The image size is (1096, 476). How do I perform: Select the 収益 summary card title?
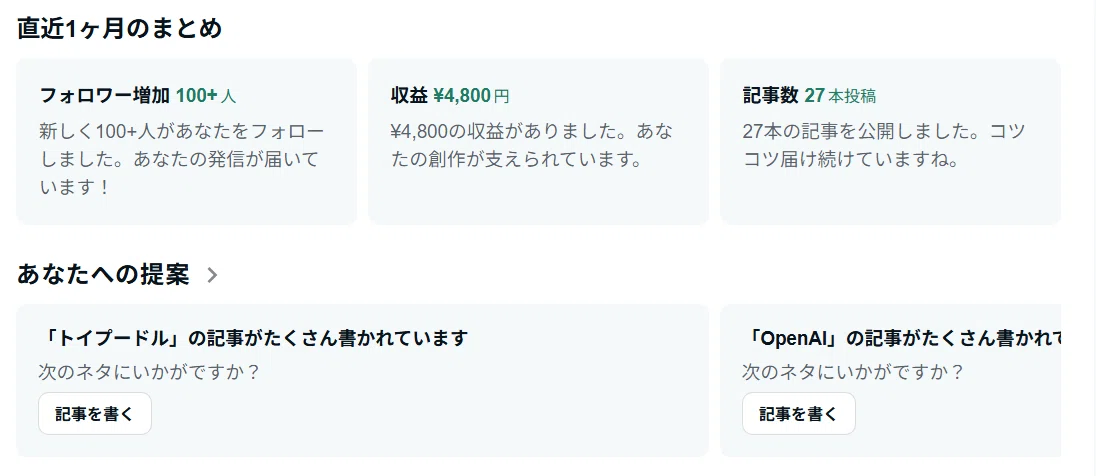coord(410,96)
